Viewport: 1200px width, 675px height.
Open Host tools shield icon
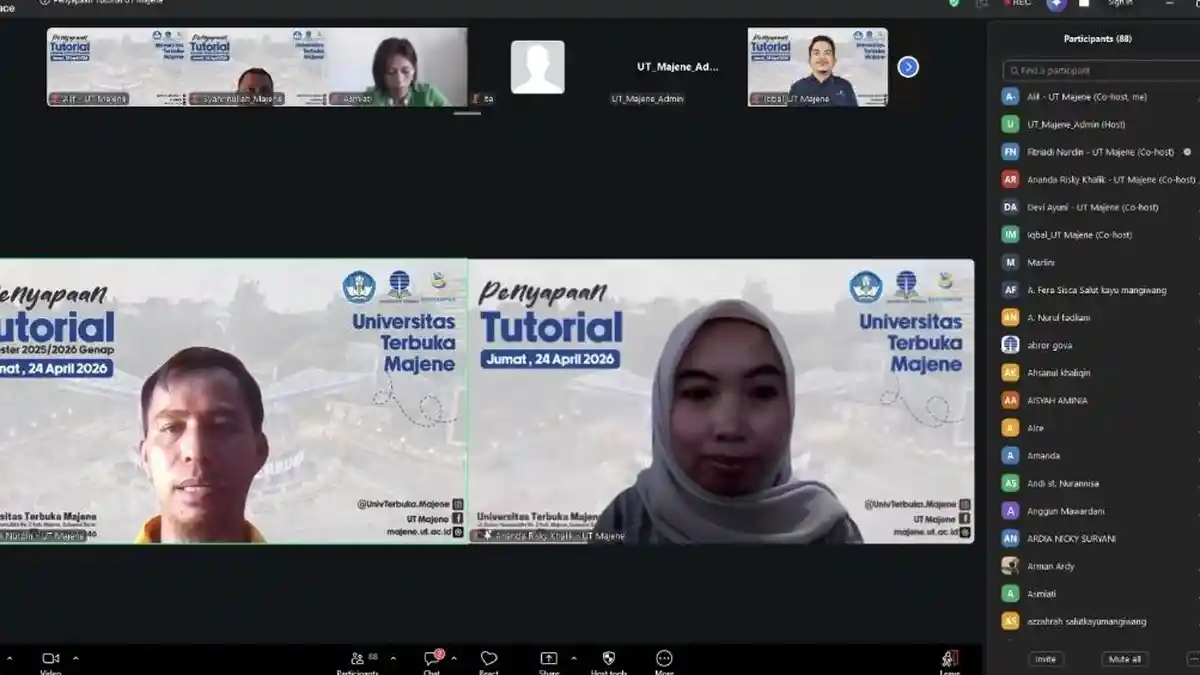tap(609, 658)
